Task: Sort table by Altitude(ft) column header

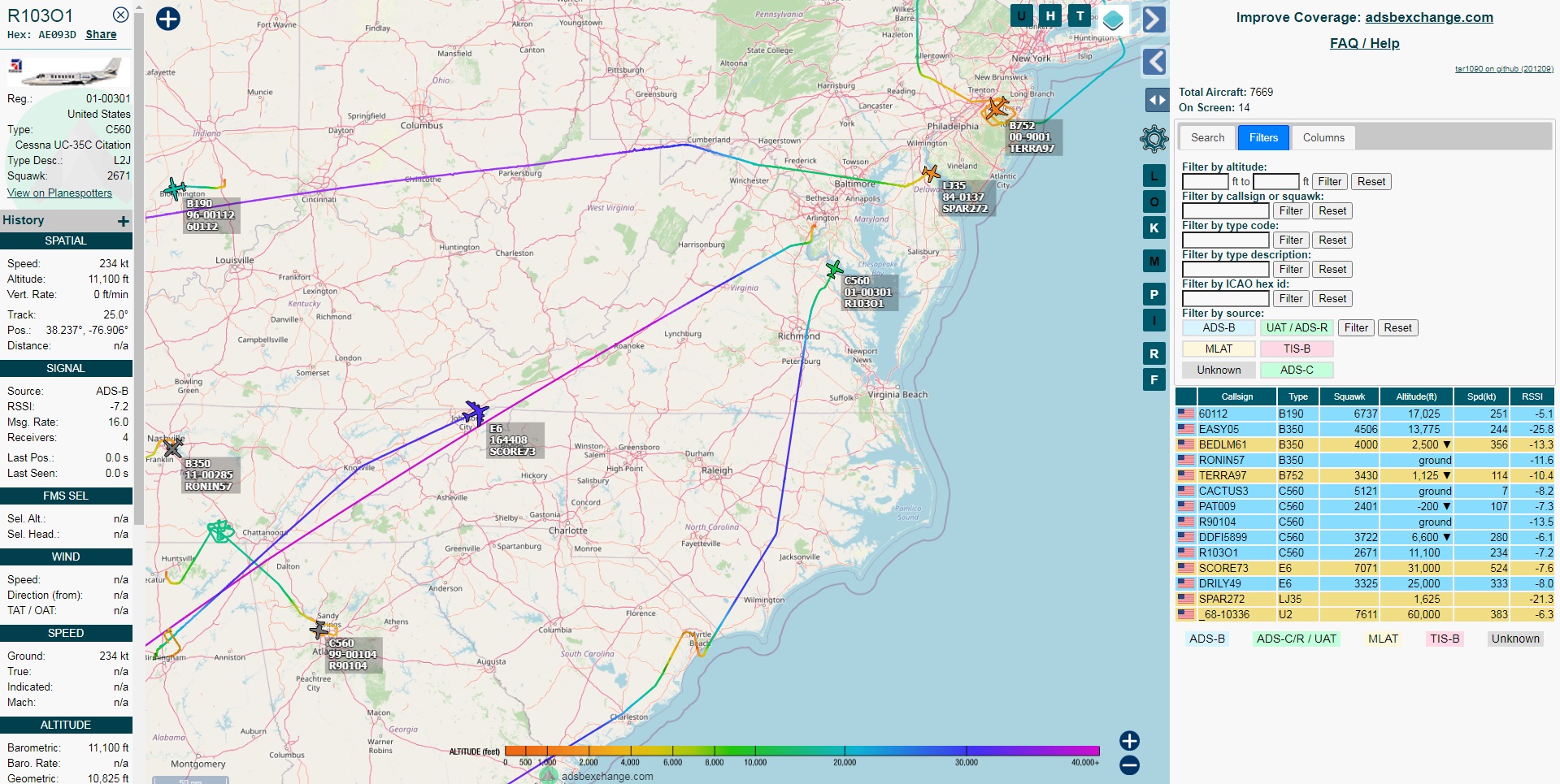Action: (x=1417, y=396)
